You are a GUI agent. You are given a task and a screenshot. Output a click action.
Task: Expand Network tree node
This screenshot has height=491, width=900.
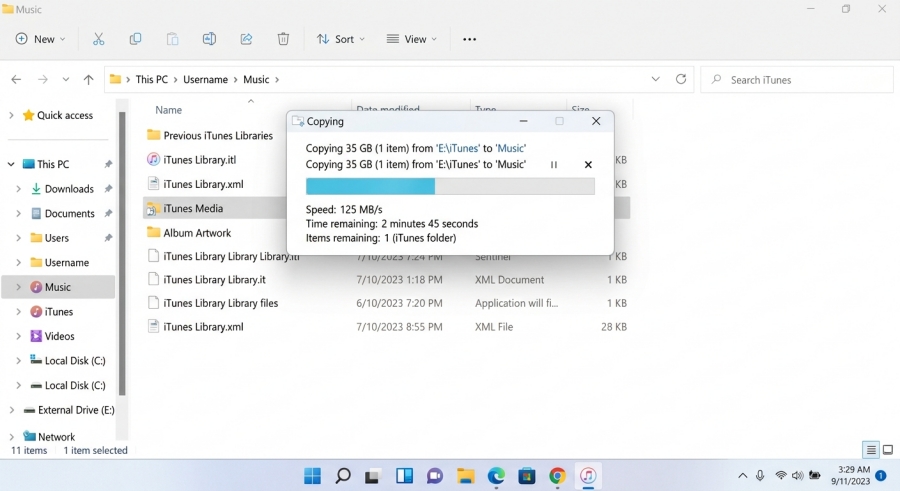coord(11,436)
